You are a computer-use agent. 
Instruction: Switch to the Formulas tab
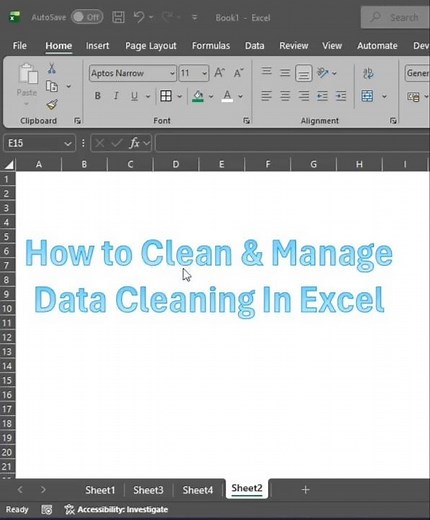click(211, 46)
